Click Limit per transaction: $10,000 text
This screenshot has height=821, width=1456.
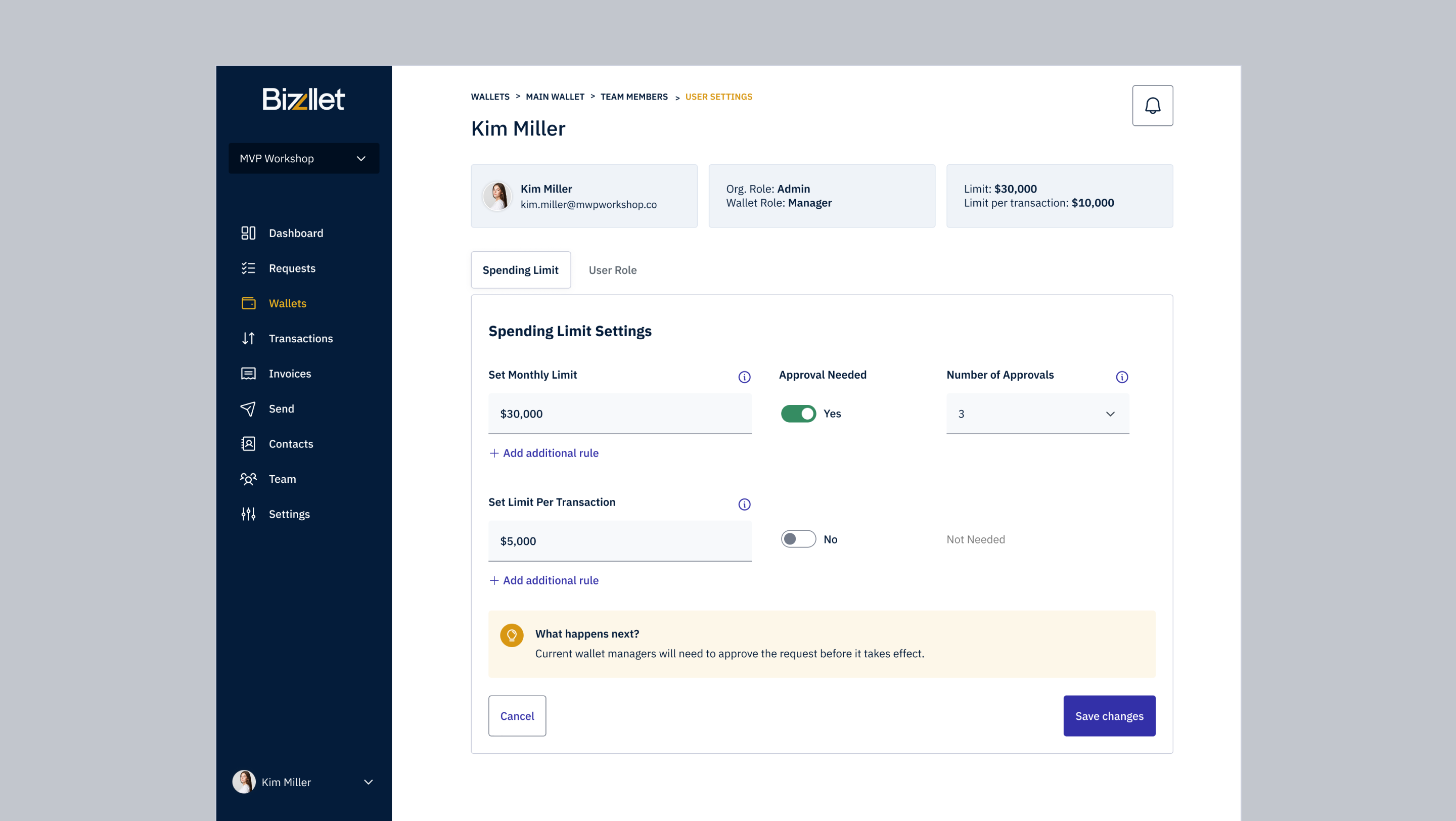pos(1038,203)
